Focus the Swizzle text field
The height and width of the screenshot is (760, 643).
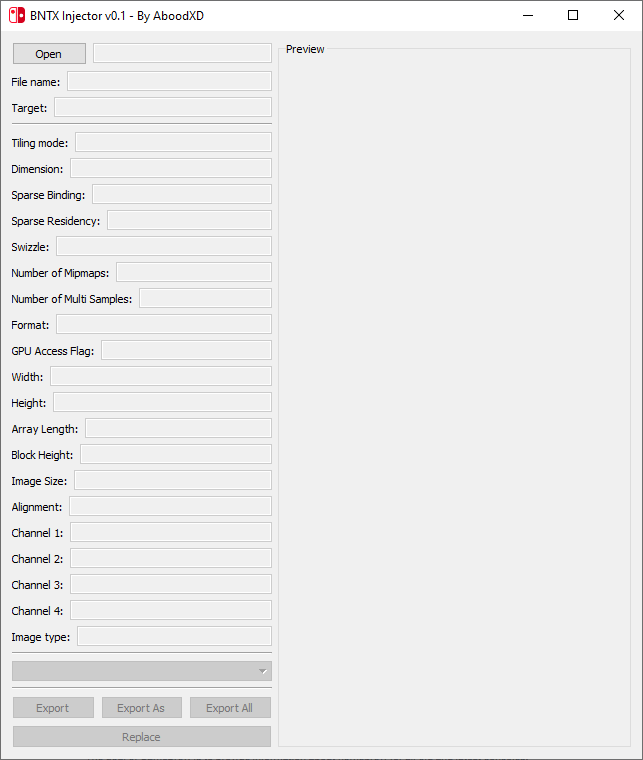click(164, 247)
